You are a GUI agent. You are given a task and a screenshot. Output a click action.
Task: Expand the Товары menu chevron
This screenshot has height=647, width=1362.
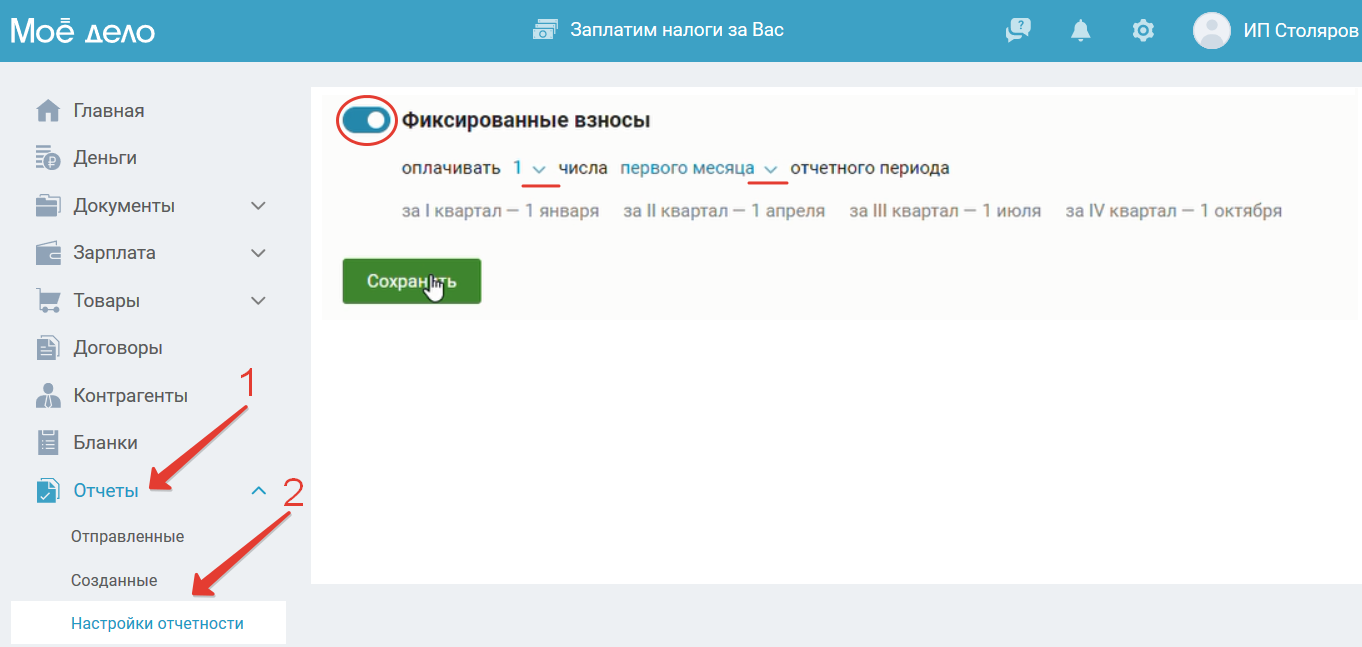coord(258,301)
